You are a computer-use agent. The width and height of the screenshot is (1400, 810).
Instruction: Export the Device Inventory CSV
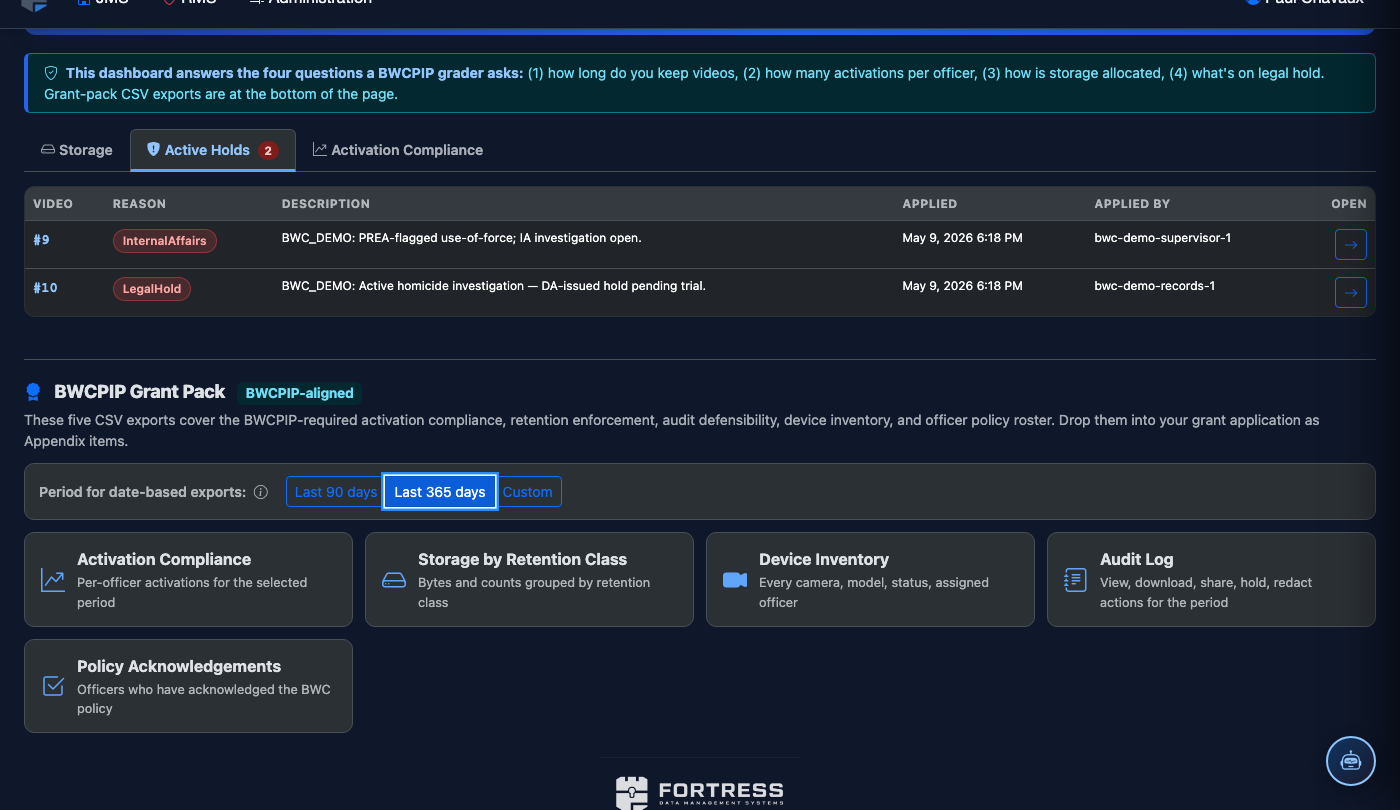pos(870,580)
